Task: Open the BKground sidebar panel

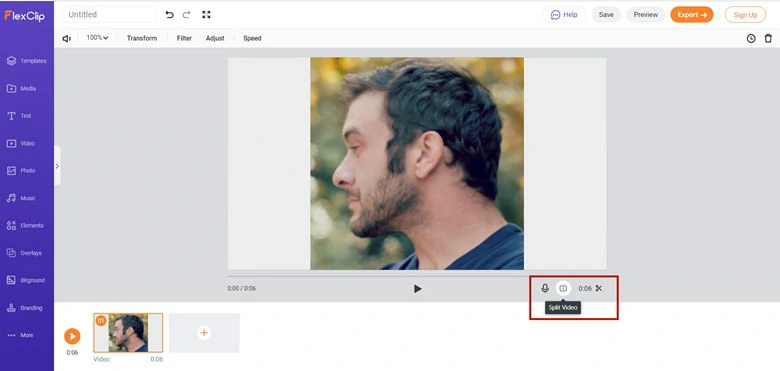Action: 25,280
